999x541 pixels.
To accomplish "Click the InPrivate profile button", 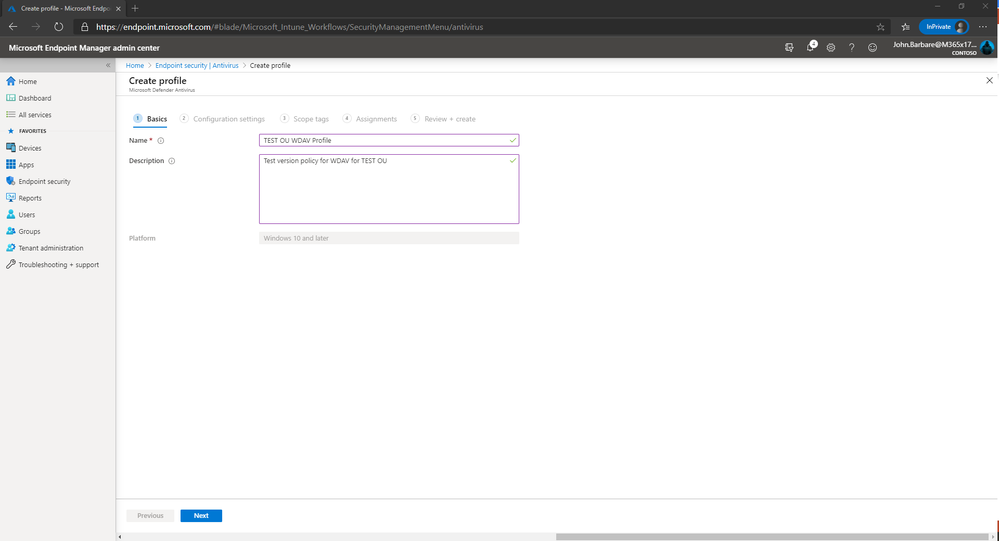I will click(x=944, y=27).
